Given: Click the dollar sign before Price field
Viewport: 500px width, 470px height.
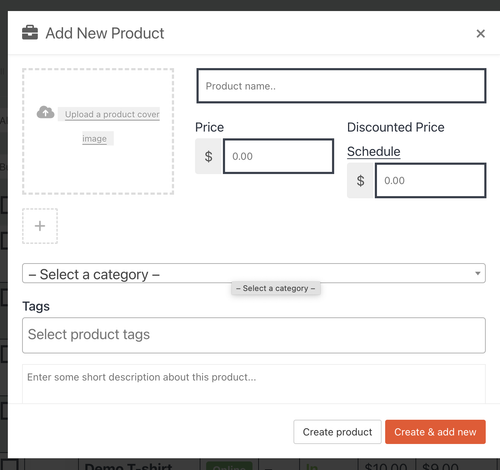Looking at the screenshot, I should coord(209,156).
